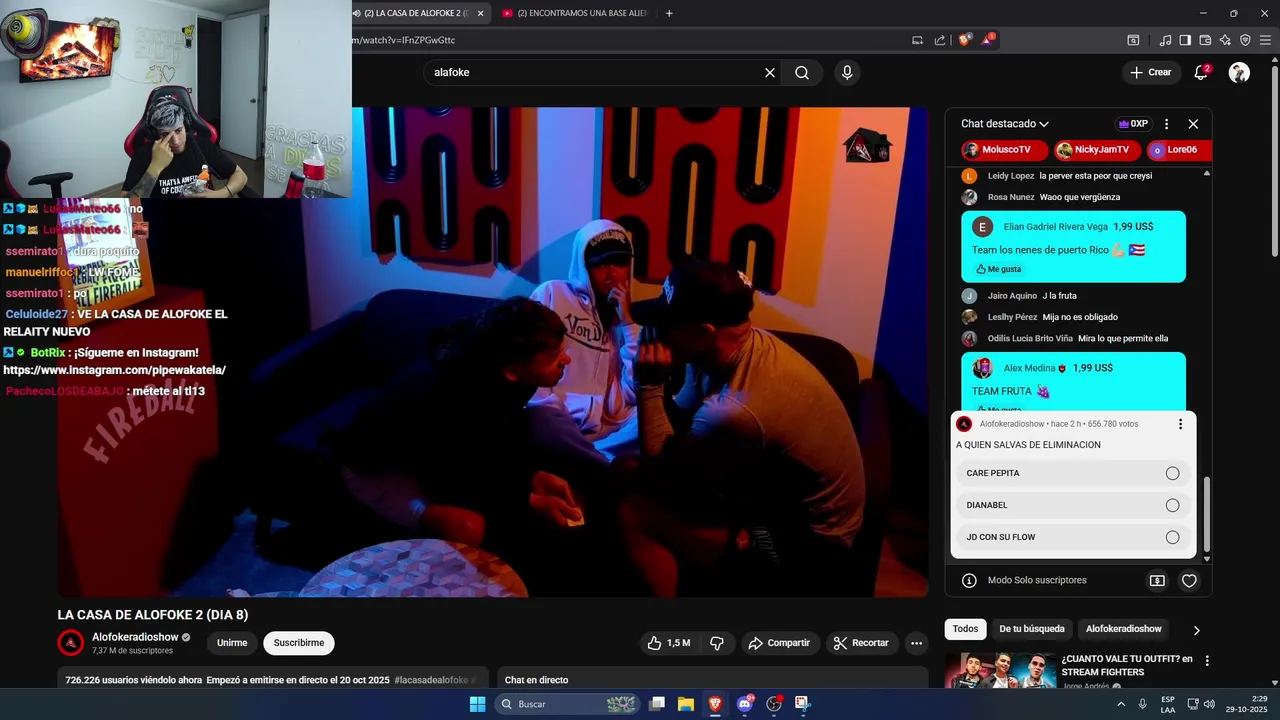Open three-dot menu on ¿CUANTO VALE TU OUTFIT? video
This screenshot has height=720, width=1280.
1207,661
